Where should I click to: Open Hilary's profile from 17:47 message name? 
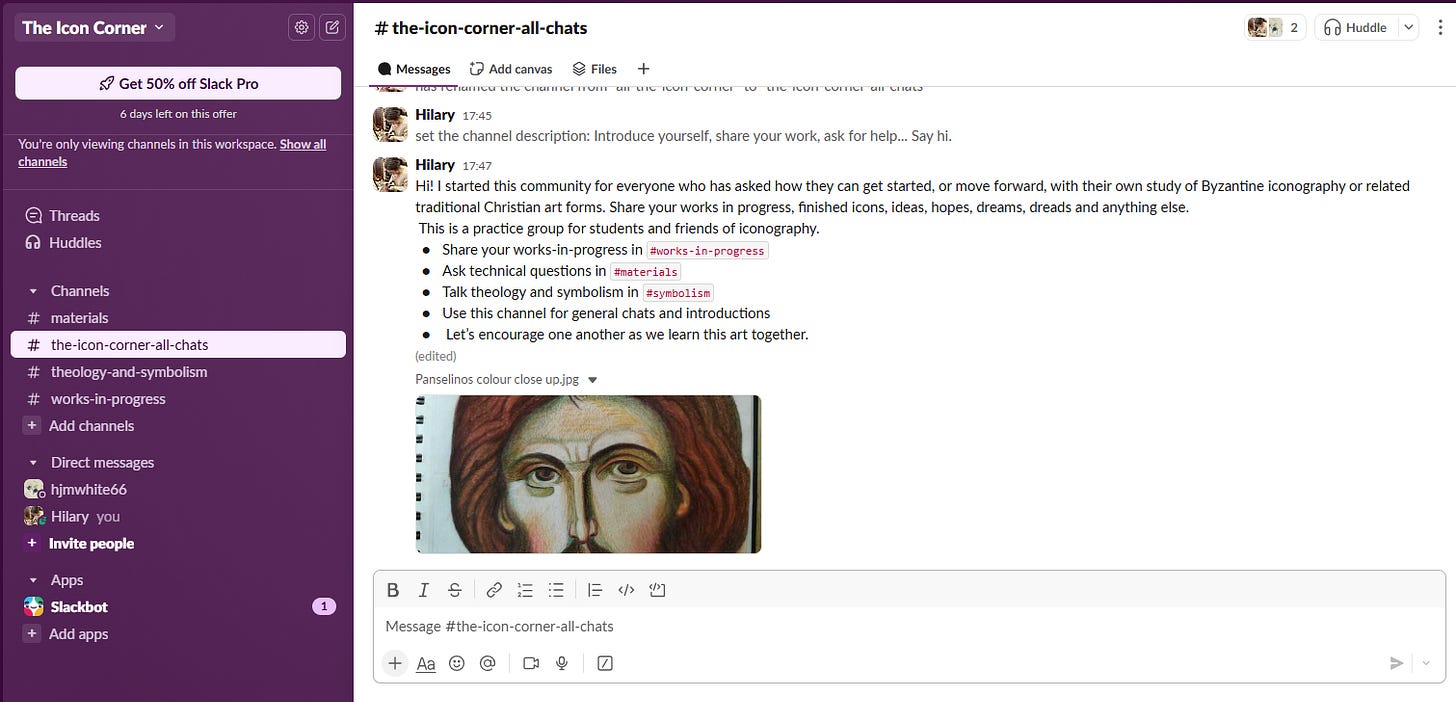435,165
